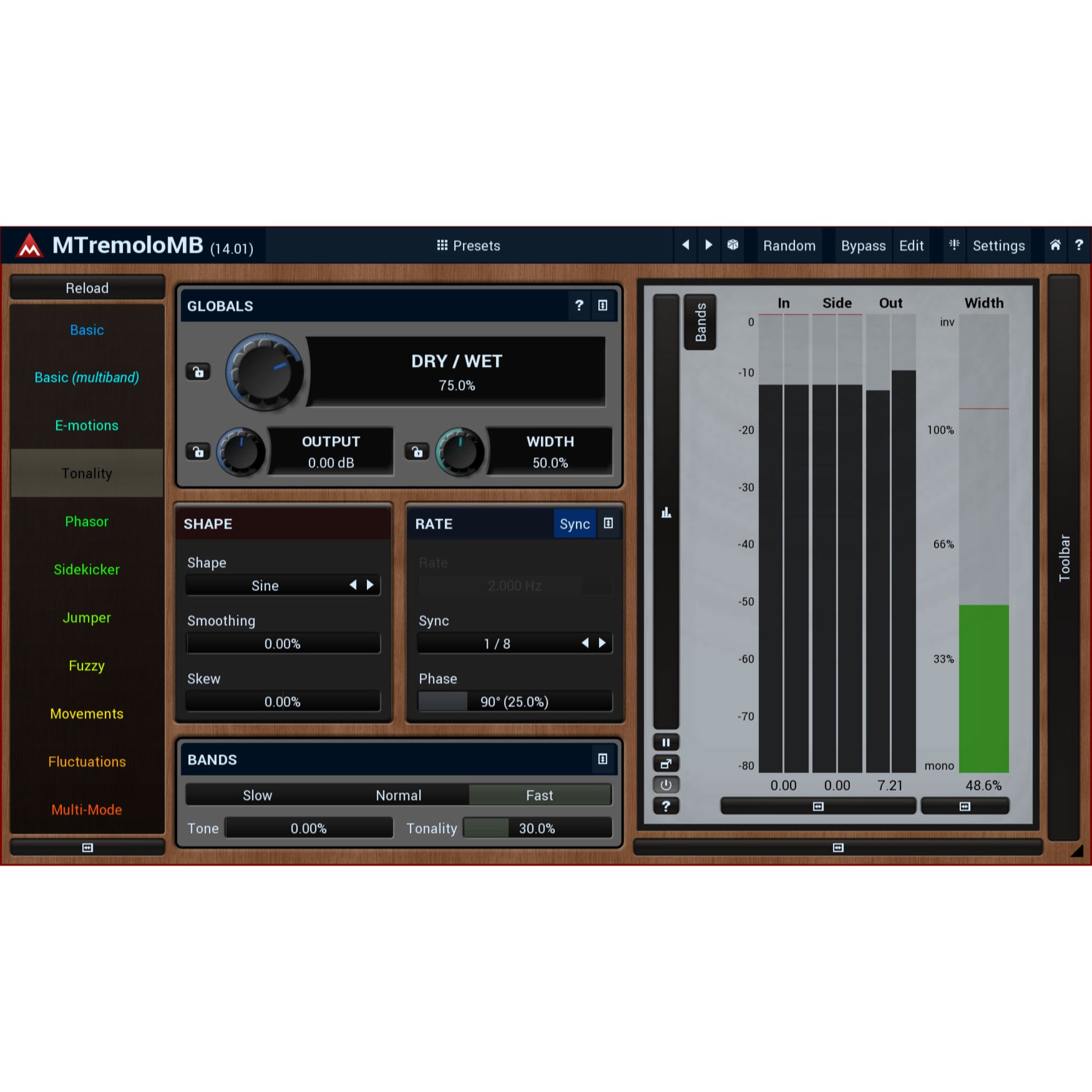Select the Movements preset
Viewport: 1092px width, 1092px height.
point(87,714)
